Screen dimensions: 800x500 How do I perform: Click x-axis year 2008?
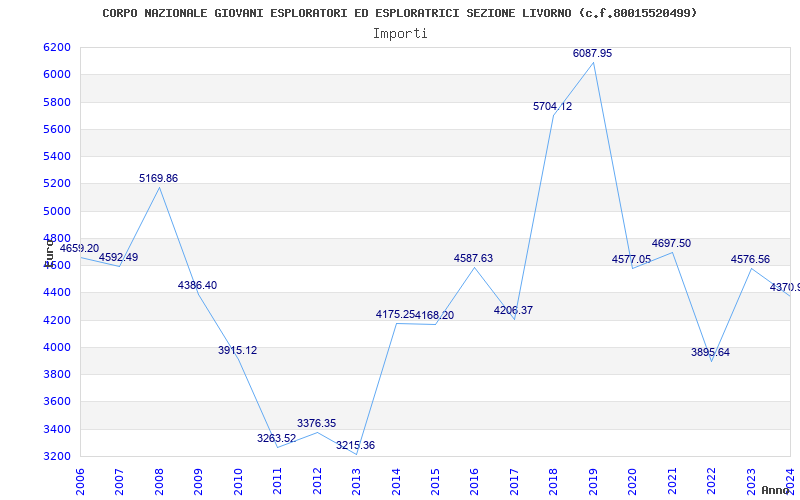point(159,482)
